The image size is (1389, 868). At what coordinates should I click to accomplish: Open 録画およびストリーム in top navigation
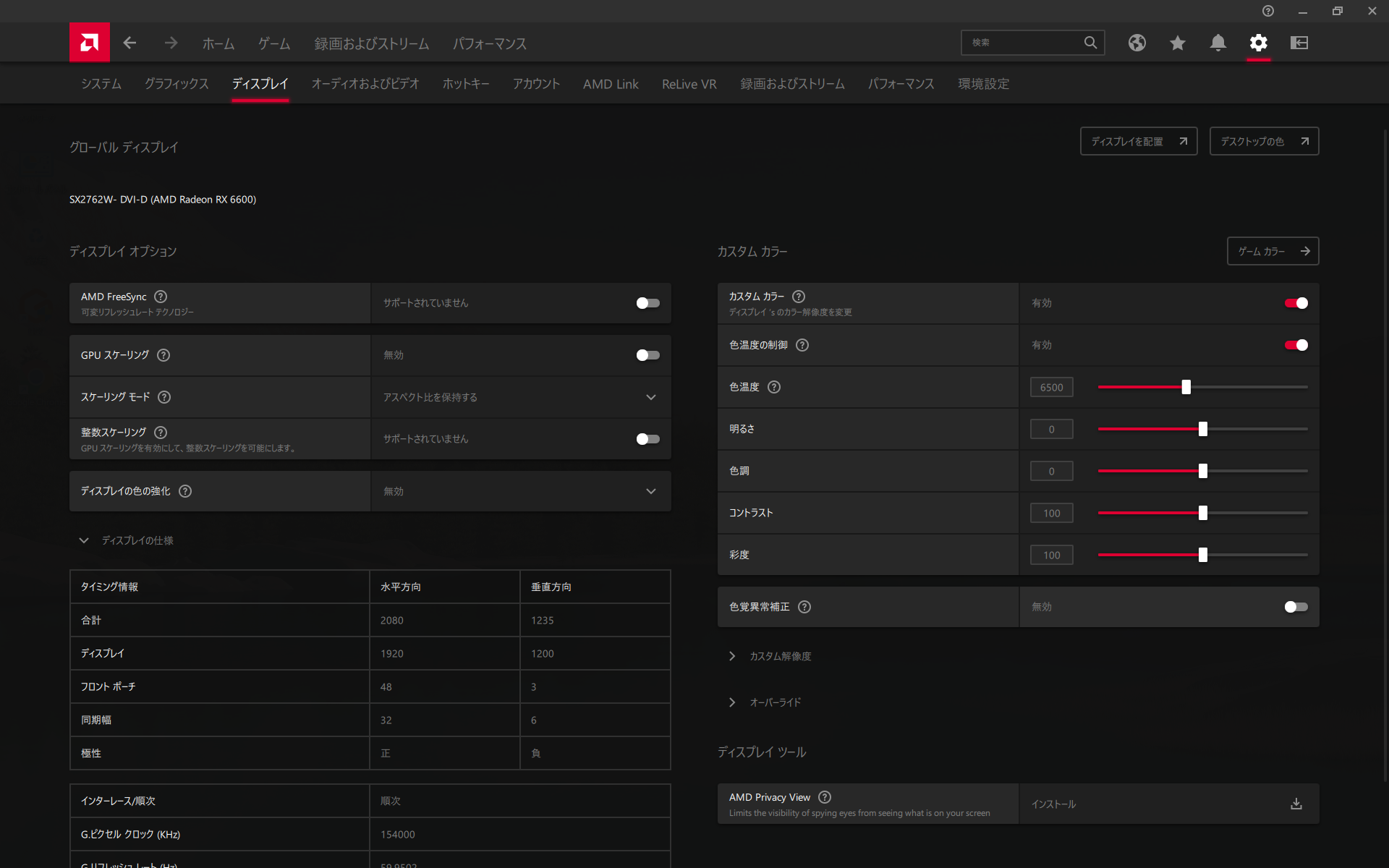tap(372, 43)
